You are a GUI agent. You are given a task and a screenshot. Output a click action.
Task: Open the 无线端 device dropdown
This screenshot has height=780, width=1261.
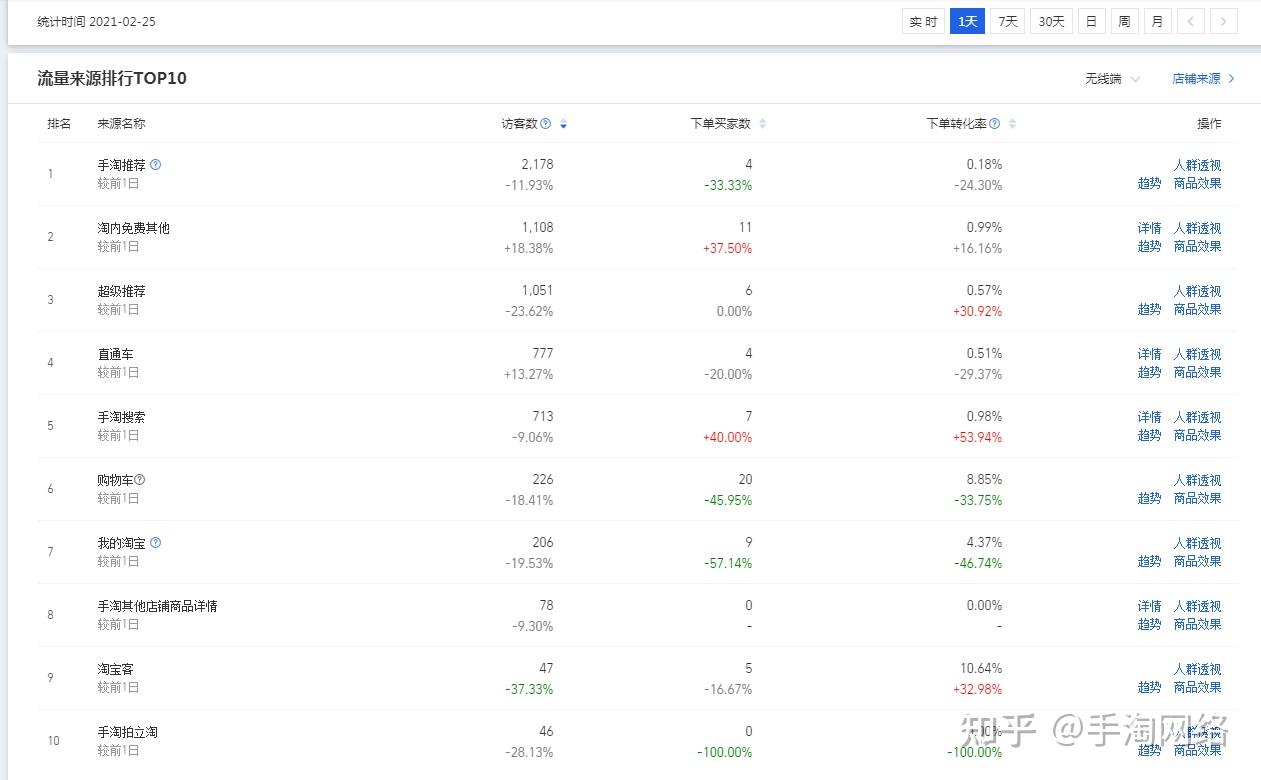pos(1112,79)
